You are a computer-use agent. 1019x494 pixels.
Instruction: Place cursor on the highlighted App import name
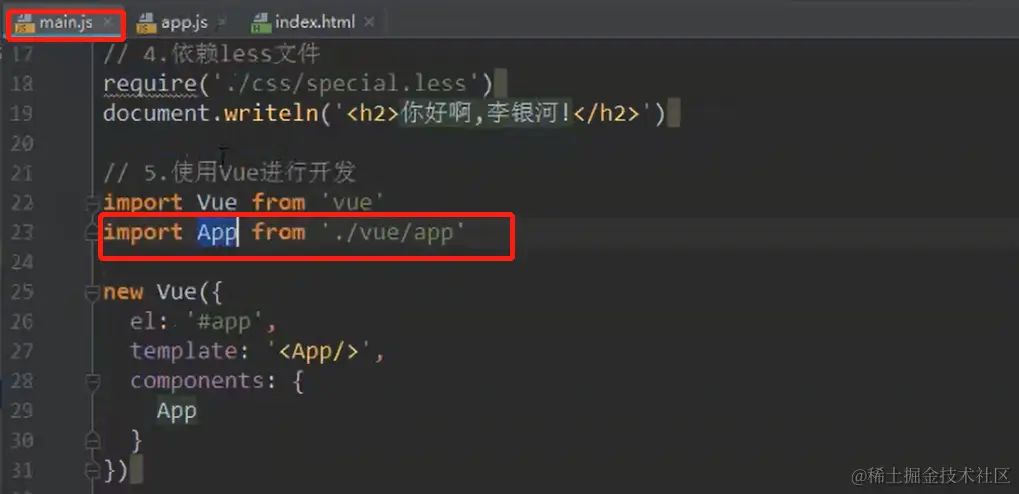(217, 233)
